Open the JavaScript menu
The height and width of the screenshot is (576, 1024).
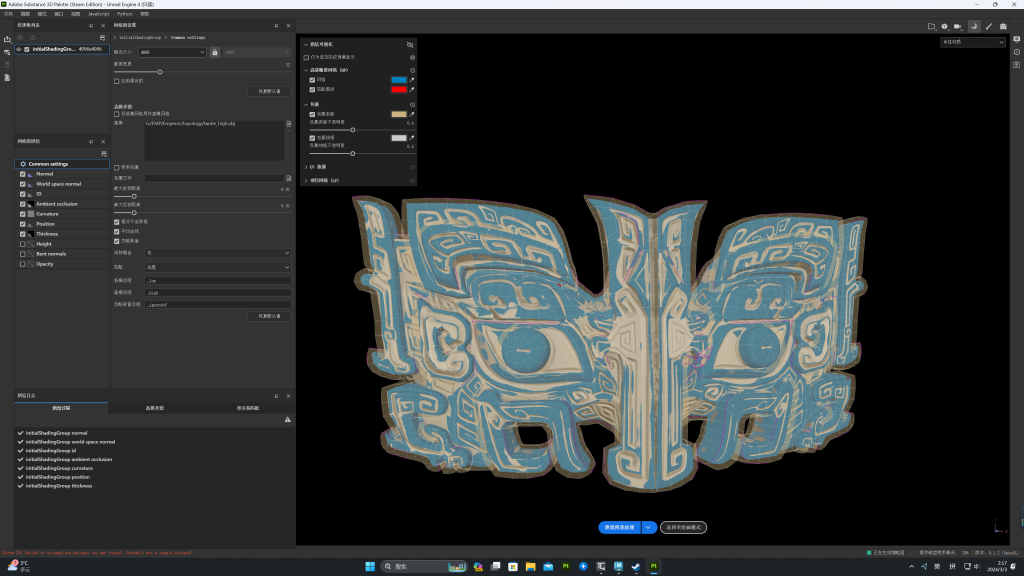coord(99,14)
